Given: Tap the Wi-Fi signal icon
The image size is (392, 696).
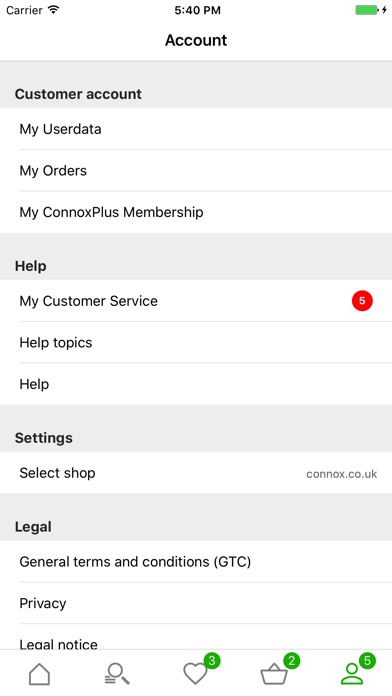Looking at the screenshot, I should pos(54,10).
